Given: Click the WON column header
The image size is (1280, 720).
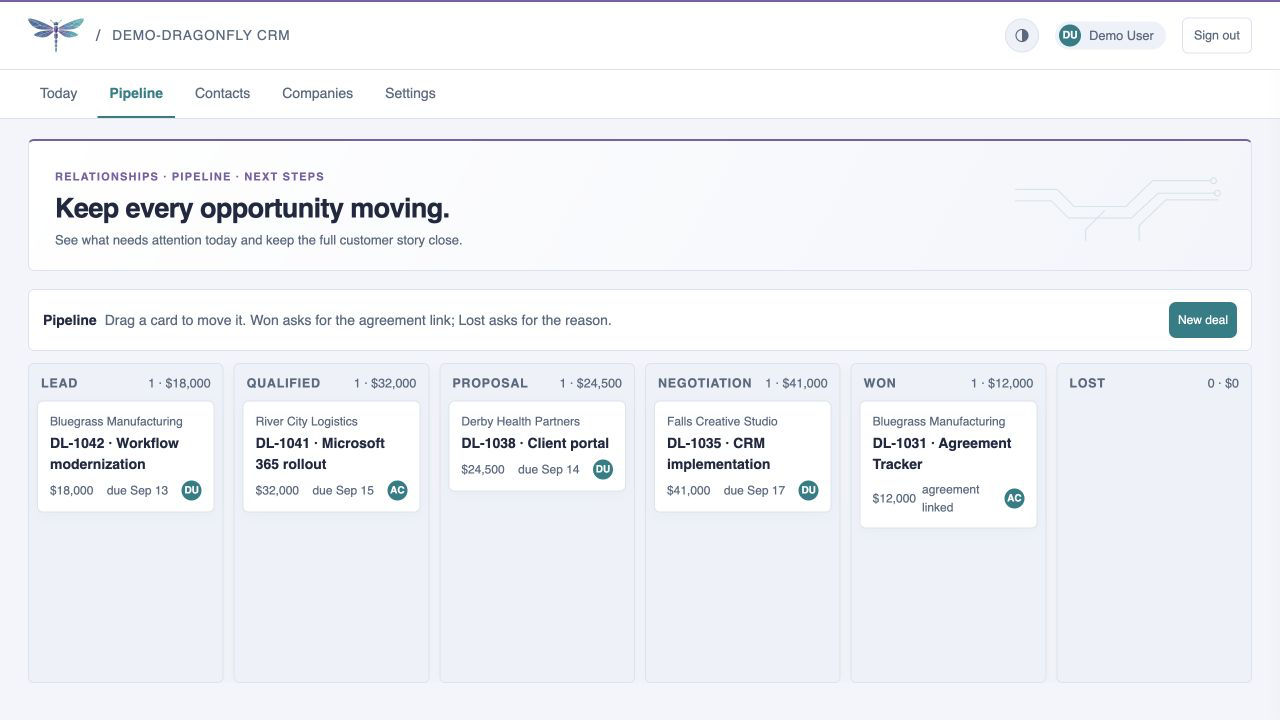Looking at the screenshot, I should (880, 383).
